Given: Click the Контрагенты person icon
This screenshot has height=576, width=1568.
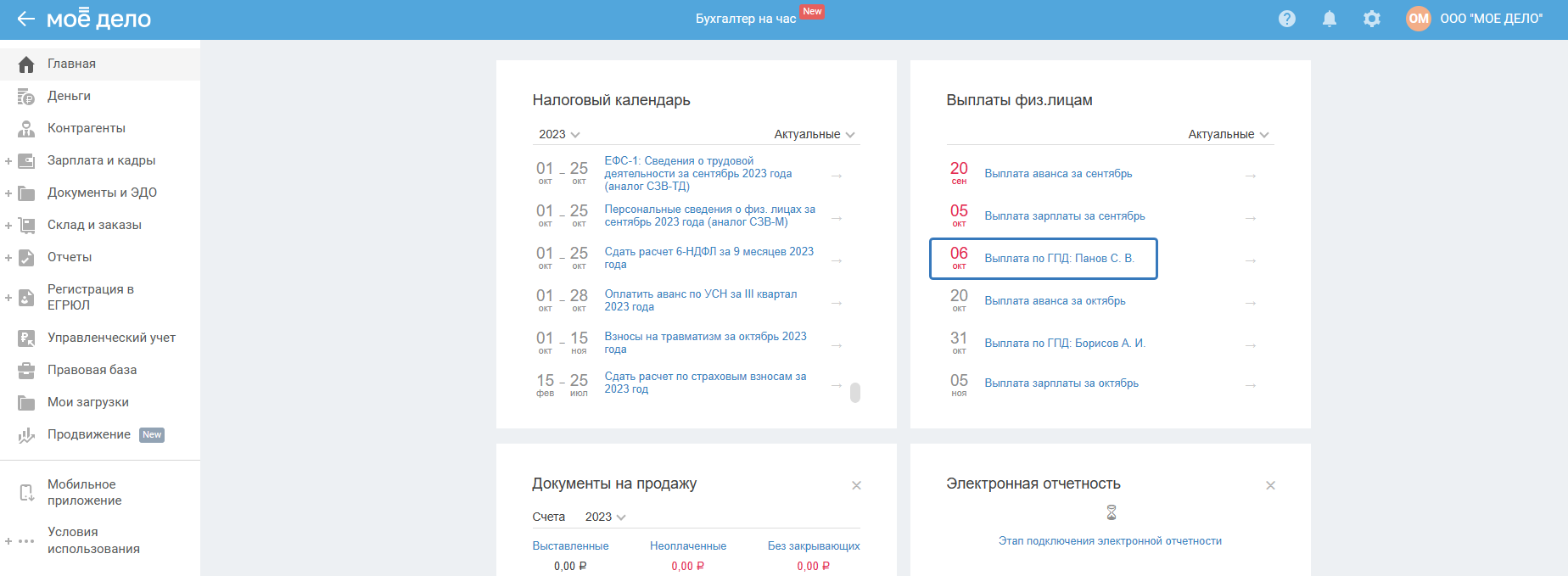Looking at the screenshot, I should click(x=26, y=129).
